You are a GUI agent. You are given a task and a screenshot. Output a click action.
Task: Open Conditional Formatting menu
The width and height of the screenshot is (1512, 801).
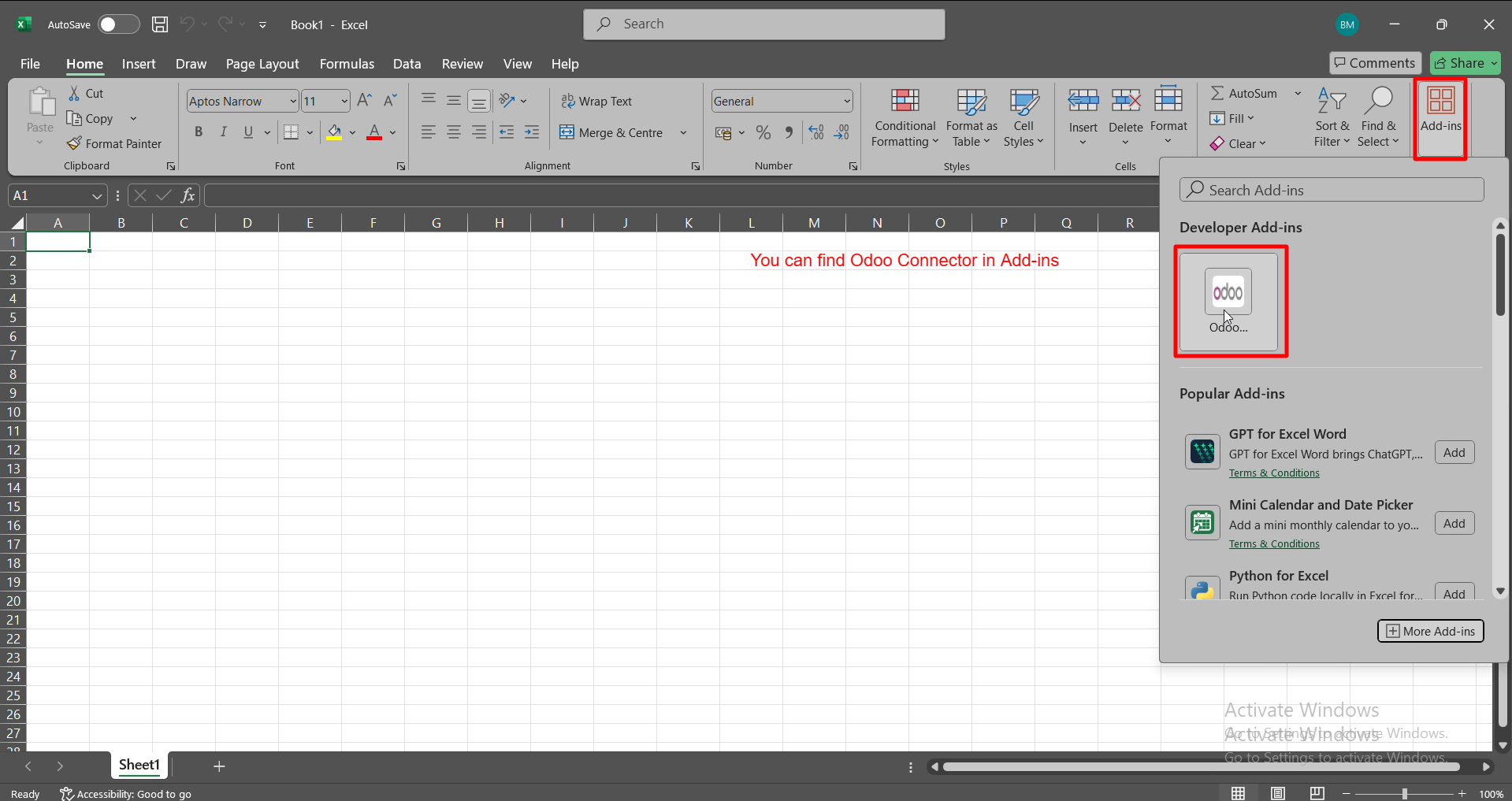click(905, 118)
